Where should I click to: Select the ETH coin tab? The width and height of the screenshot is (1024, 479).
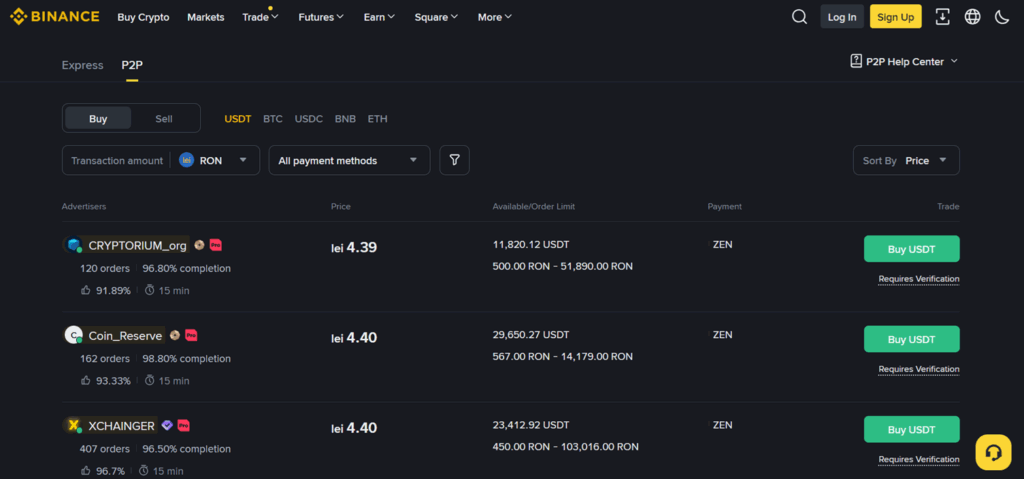click(x=377, y=119)
